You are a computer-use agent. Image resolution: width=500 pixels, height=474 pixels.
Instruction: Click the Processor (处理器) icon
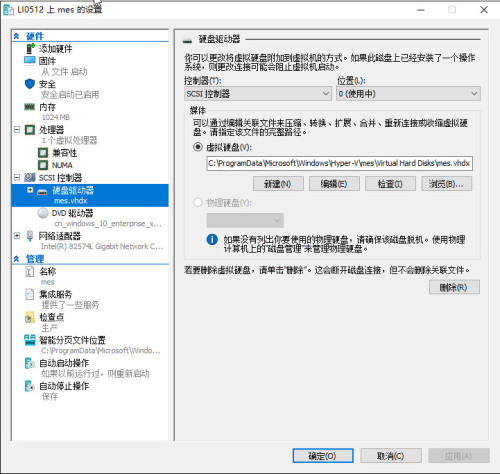tap(30, 130)
